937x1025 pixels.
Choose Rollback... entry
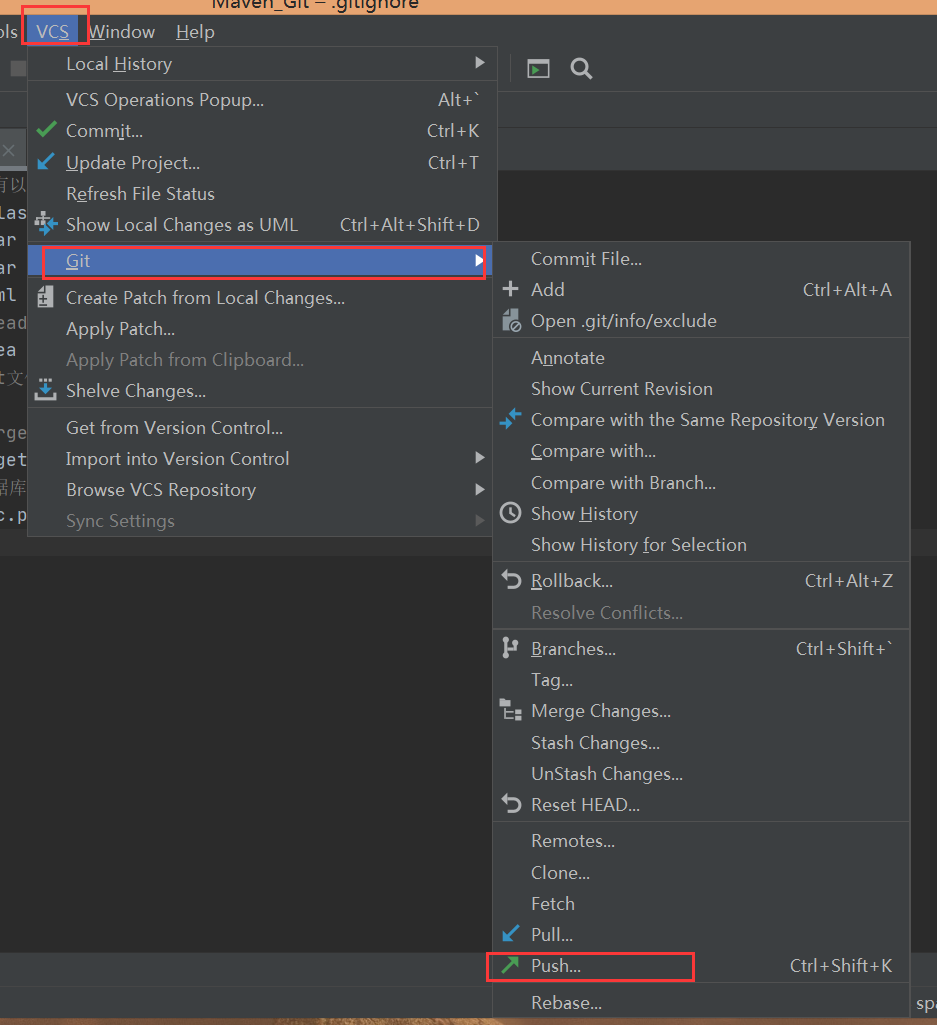coord(701,580)
